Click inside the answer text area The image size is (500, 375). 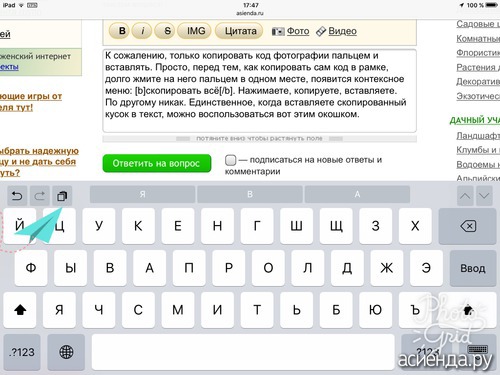[259, 91]
